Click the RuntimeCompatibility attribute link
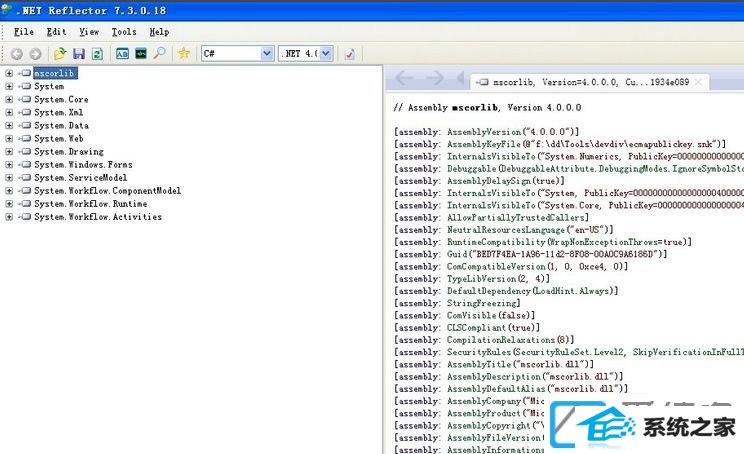This screenshot has height=454, width=744. click(496, 242)
